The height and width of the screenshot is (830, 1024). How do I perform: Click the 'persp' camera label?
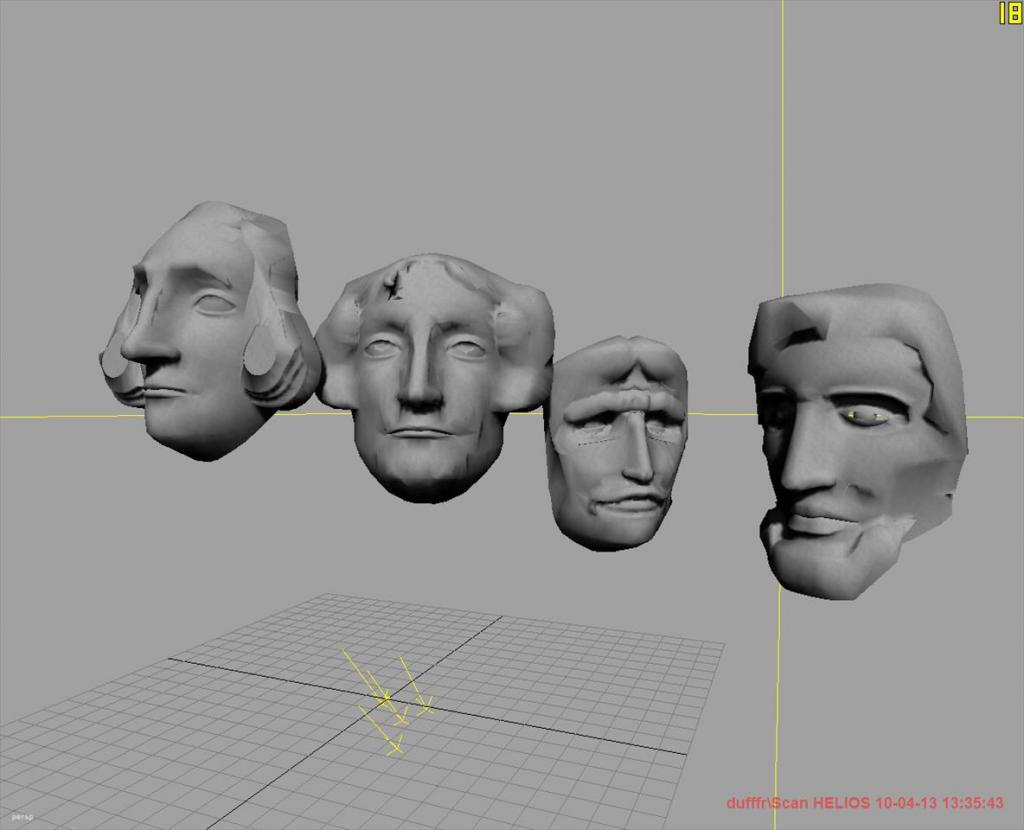22,816
